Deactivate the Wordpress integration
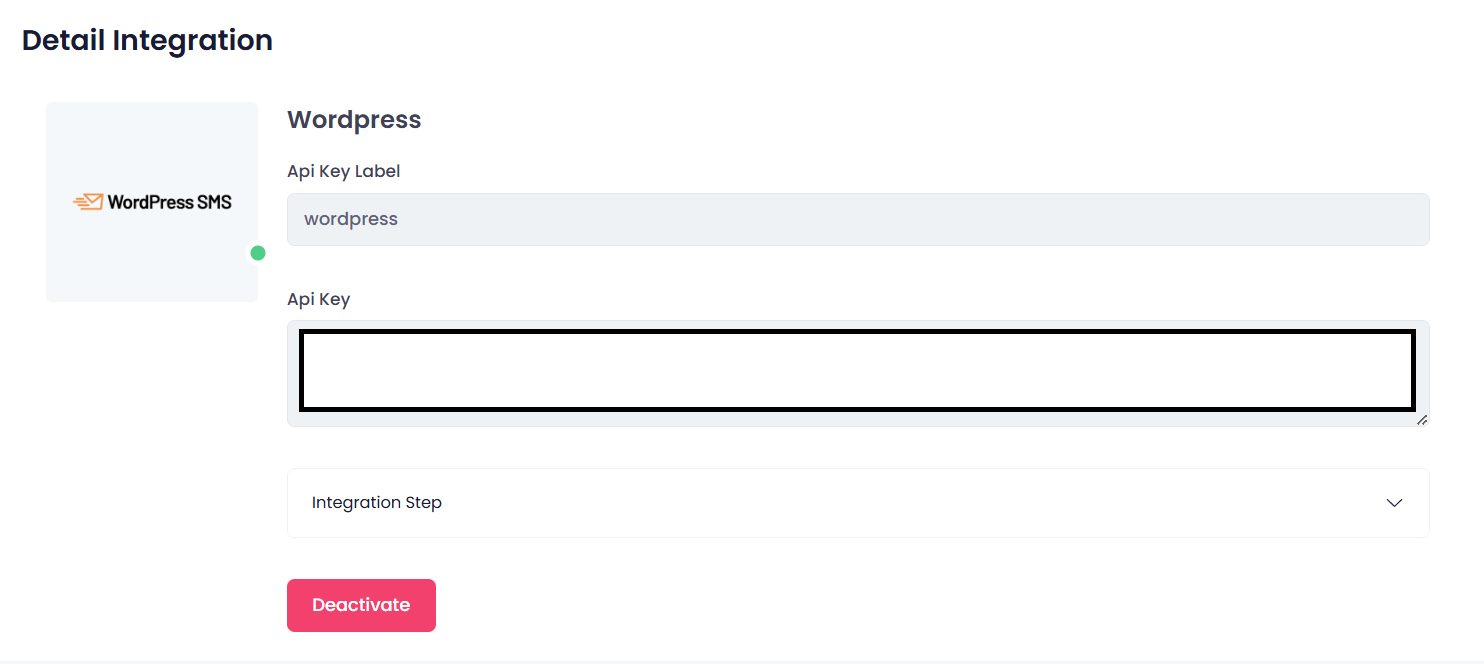 pos(361,605)
